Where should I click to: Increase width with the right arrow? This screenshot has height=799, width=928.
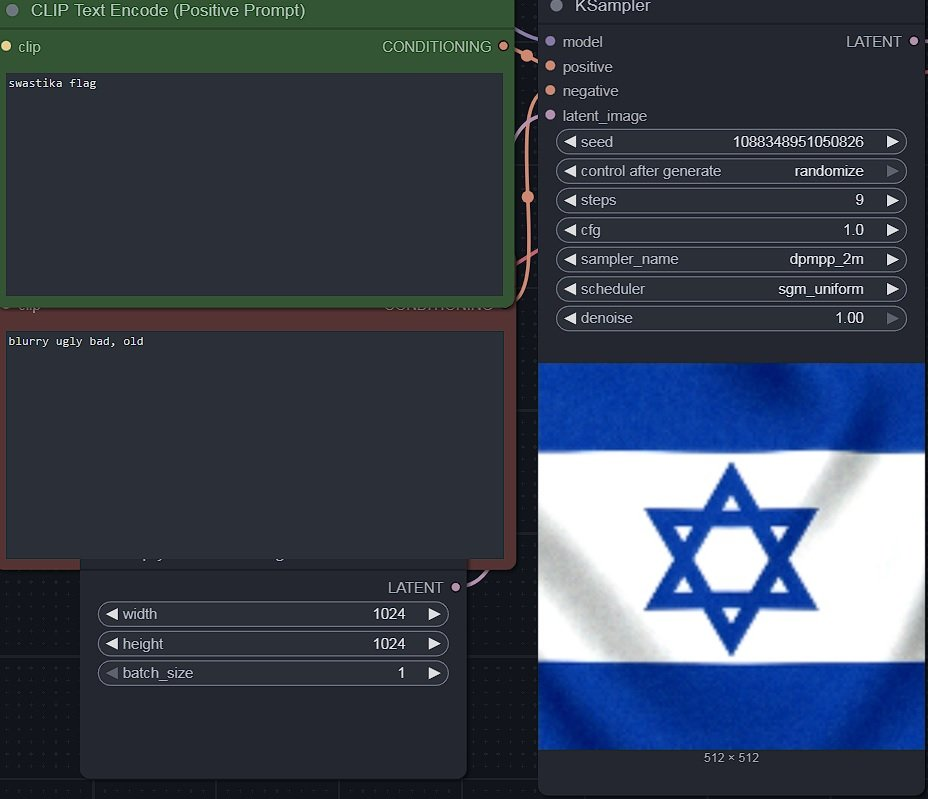(x=434, y=614)
